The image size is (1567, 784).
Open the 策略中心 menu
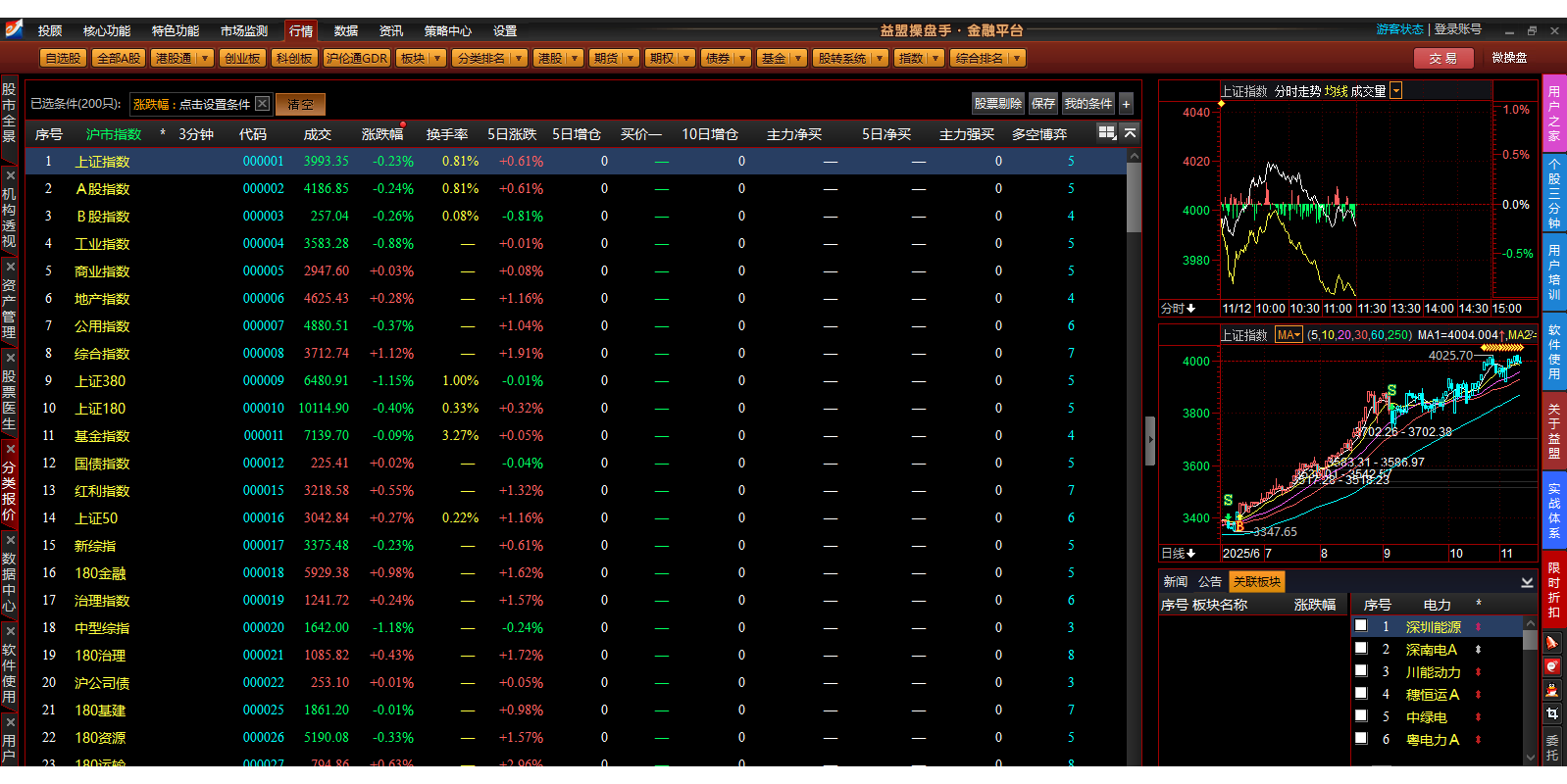click(447, 31)
